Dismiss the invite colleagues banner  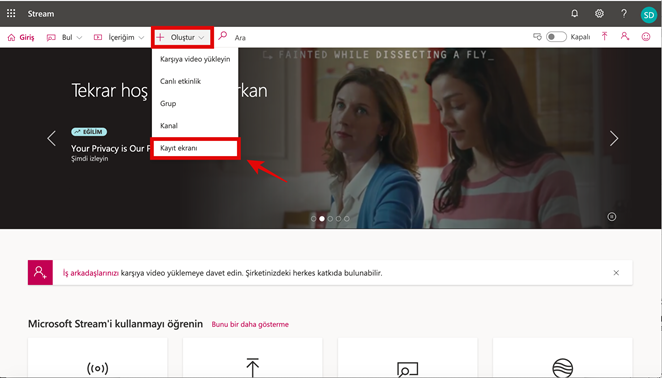[x=616, y=273]
